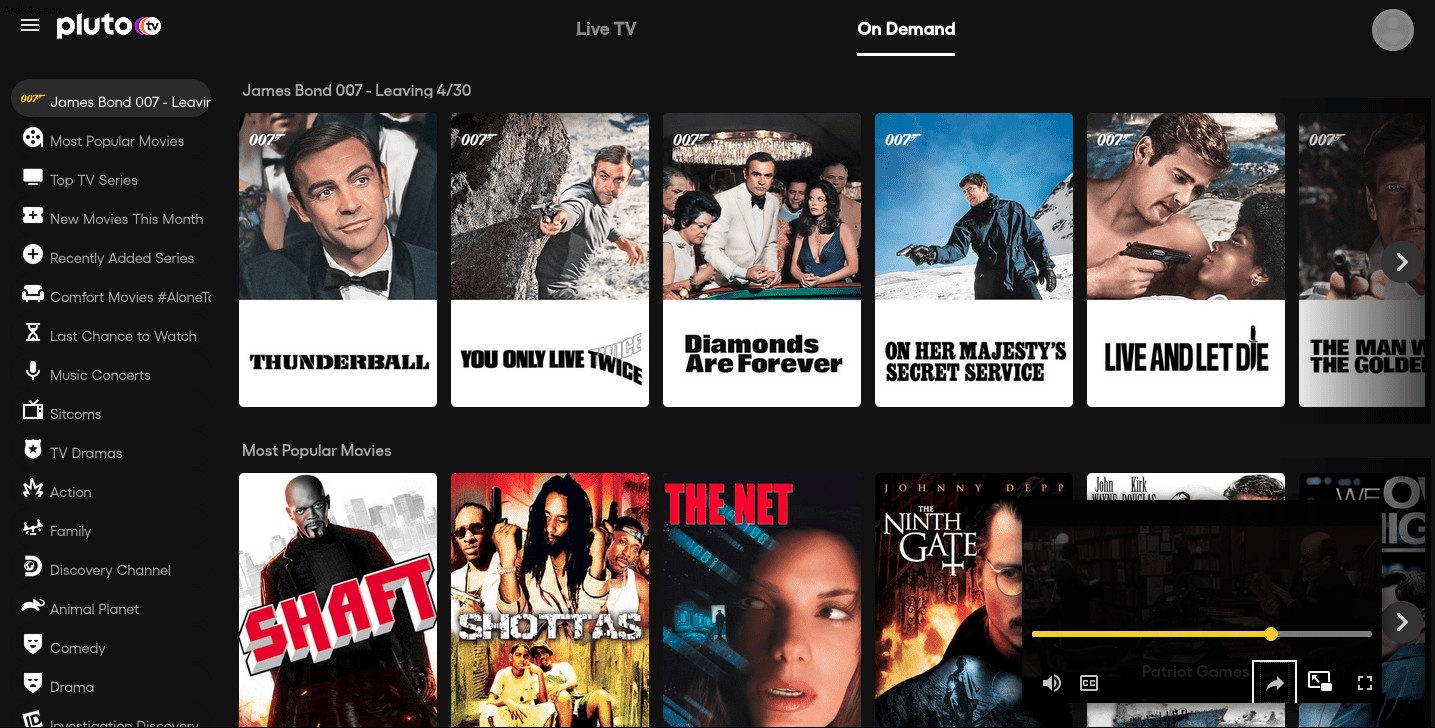Switch to the Live TV tab
This screenshot has height=728, width=1435.
(x=606, y=29)
